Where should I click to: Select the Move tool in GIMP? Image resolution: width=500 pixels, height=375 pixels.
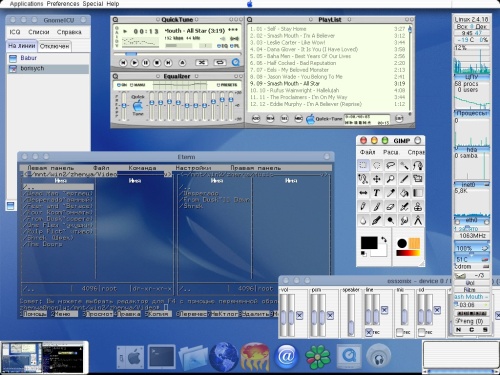377,179
